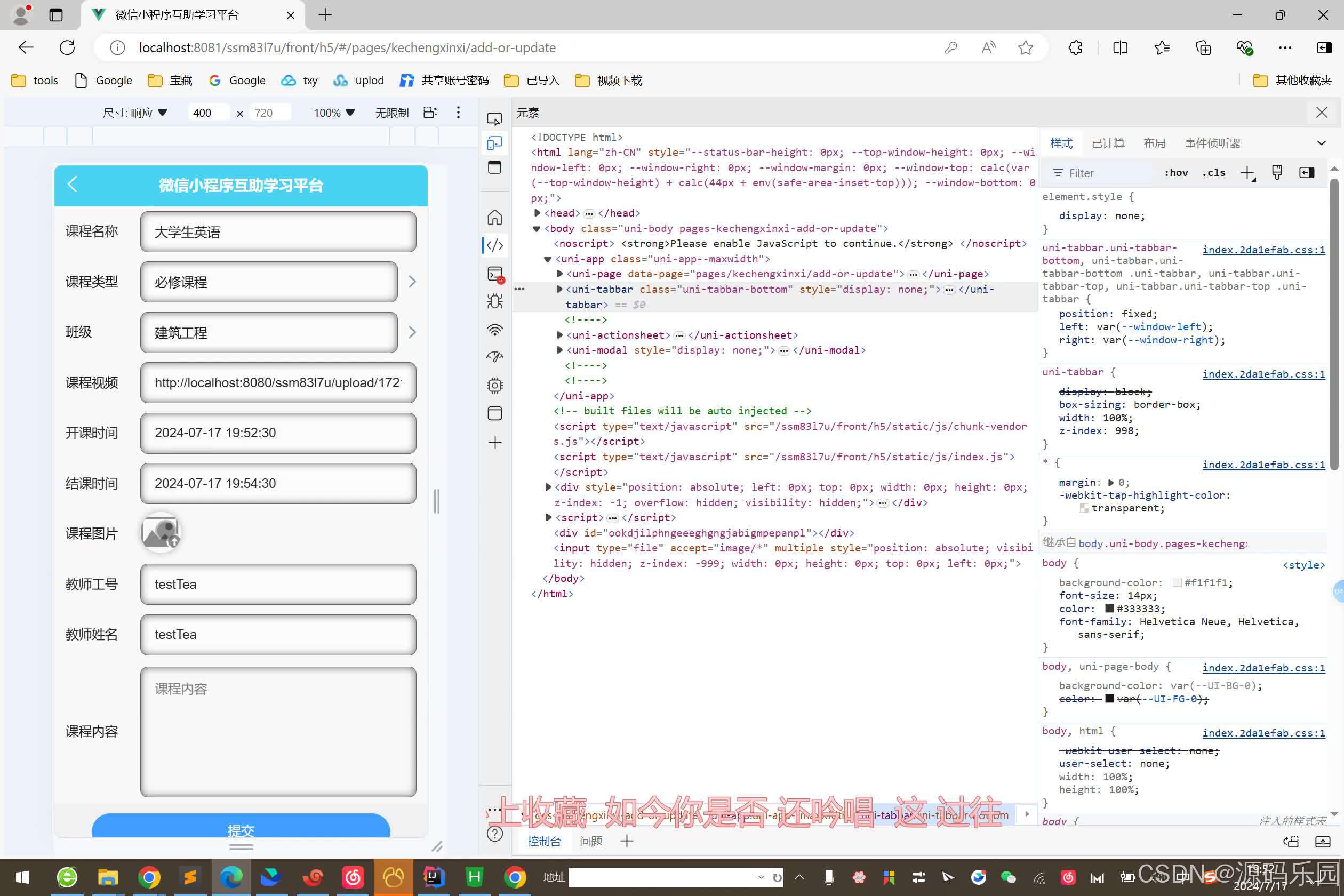Image resolution: width=1344 pixels, height=896 pixels.
Task: Open the Console tool with error badge
Action: point(495,274)
